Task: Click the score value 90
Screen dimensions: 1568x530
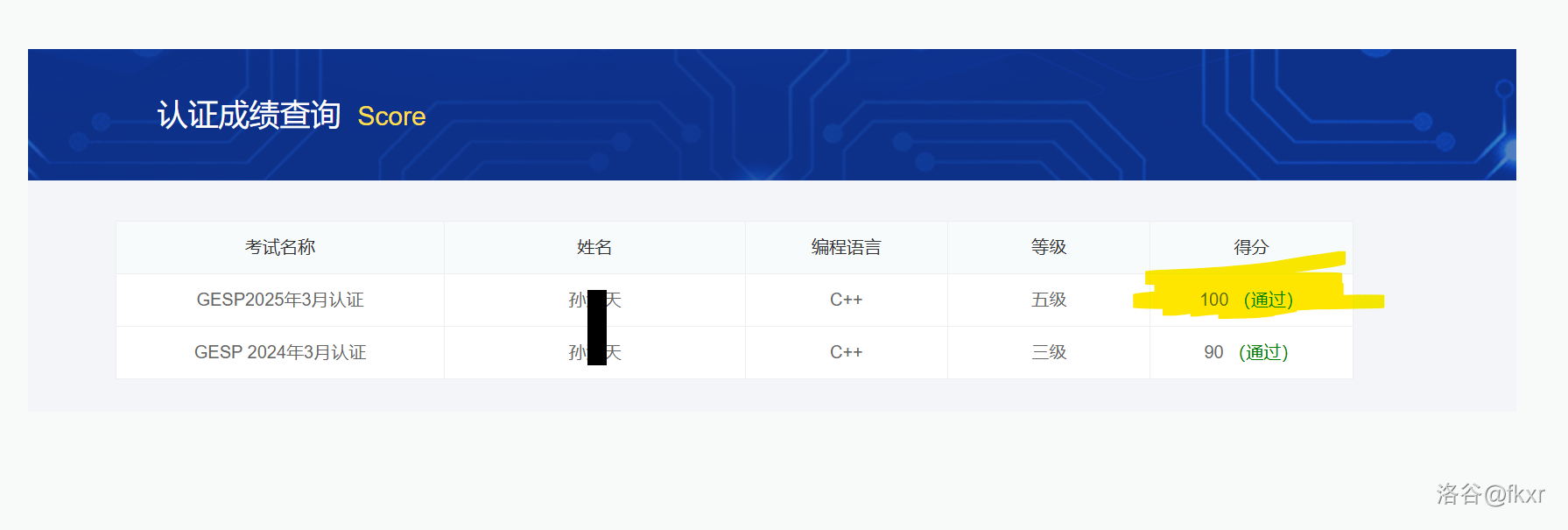Action: pos(1213,352)
